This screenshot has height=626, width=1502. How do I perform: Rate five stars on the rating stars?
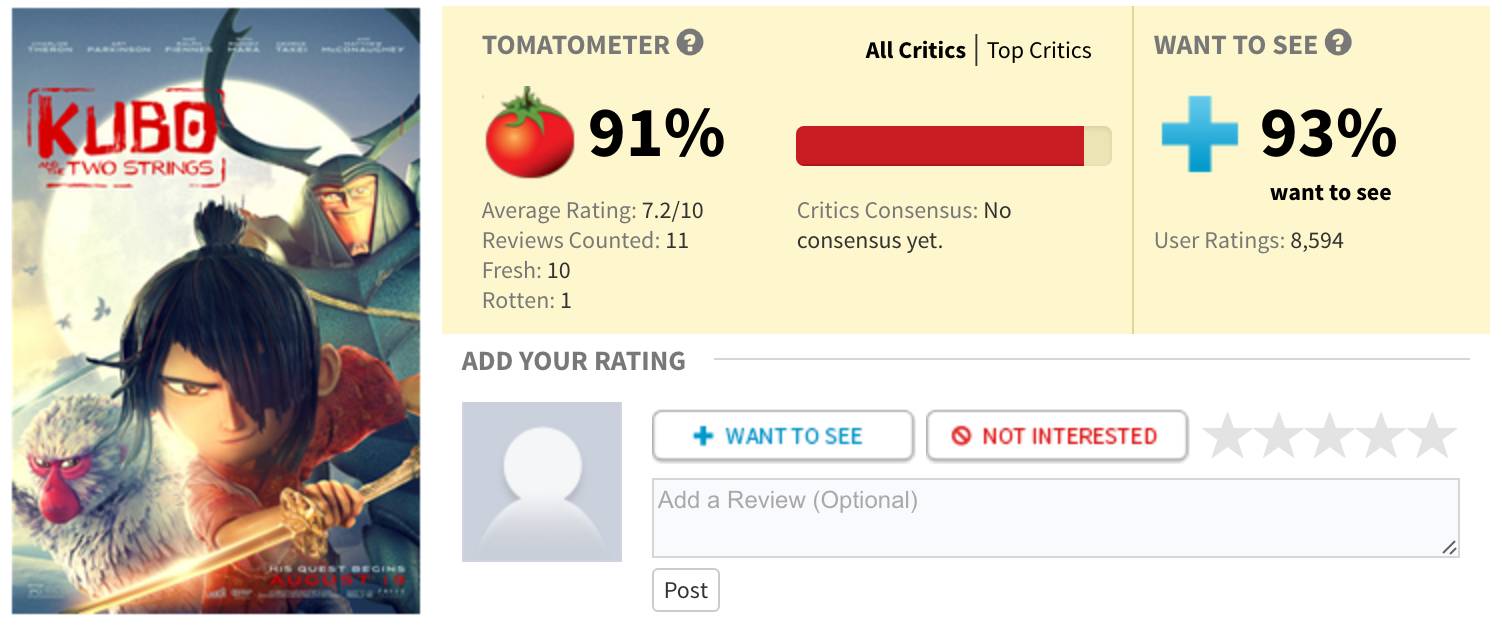click(x=1431, y=436)
